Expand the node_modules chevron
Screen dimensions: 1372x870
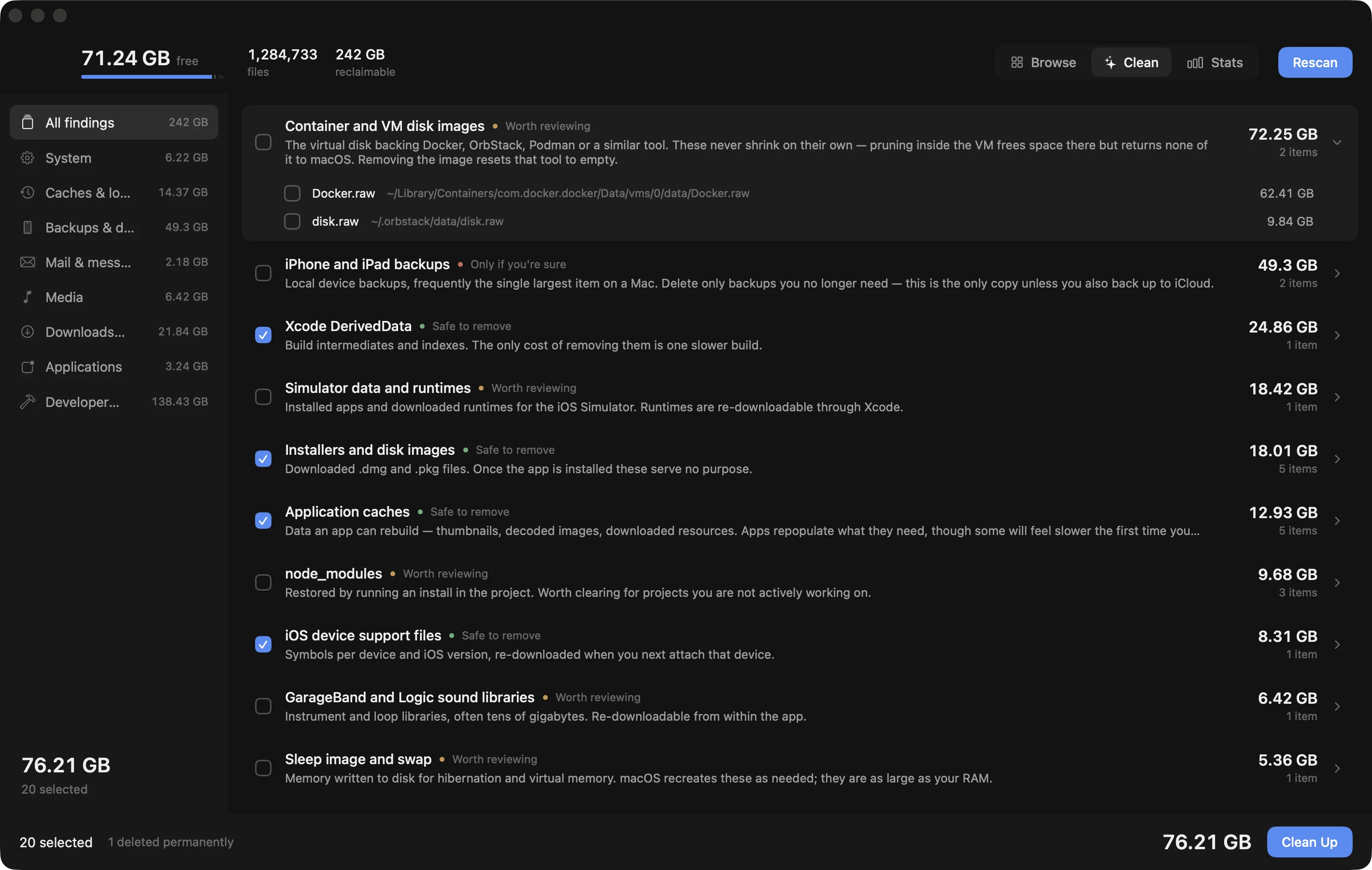(1337, 582)
